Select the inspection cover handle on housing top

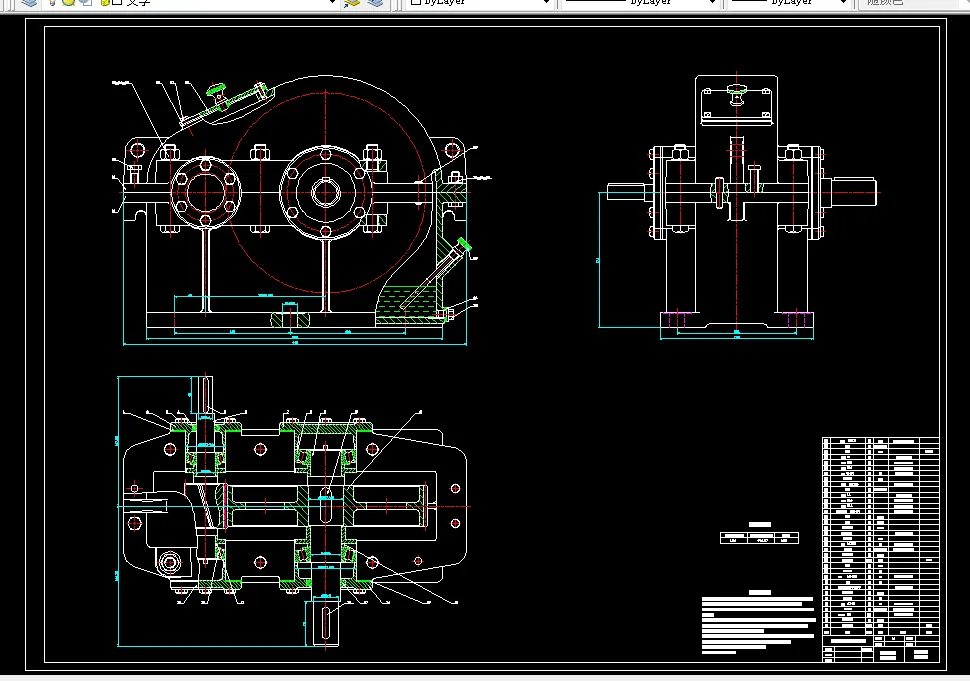tap(217, 93)
